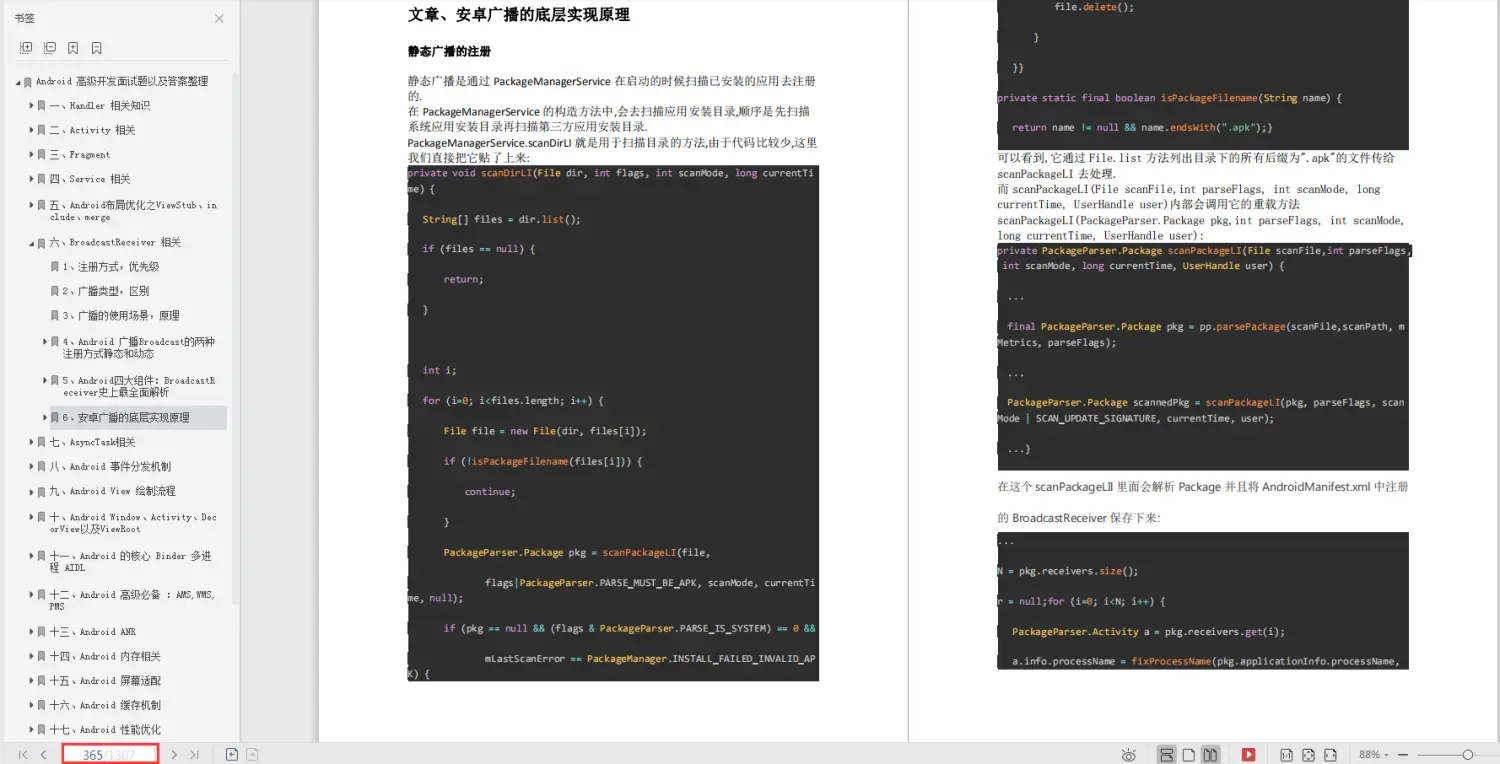Screen dimensions: 1500x764
Task: Switch to two-page layout
Action: (x=1210, y=755)
